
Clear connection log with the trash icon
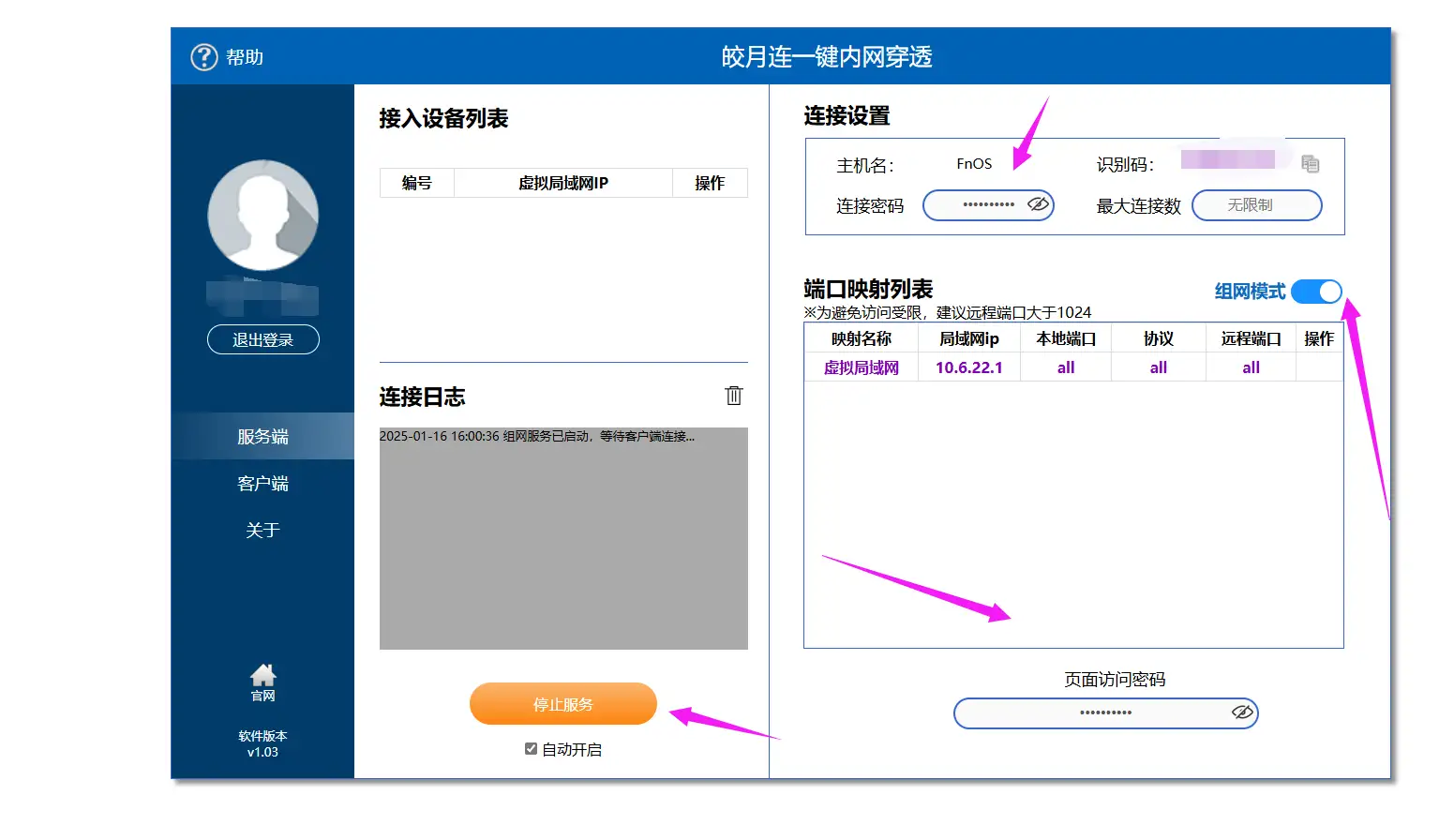tap(734, 397)
